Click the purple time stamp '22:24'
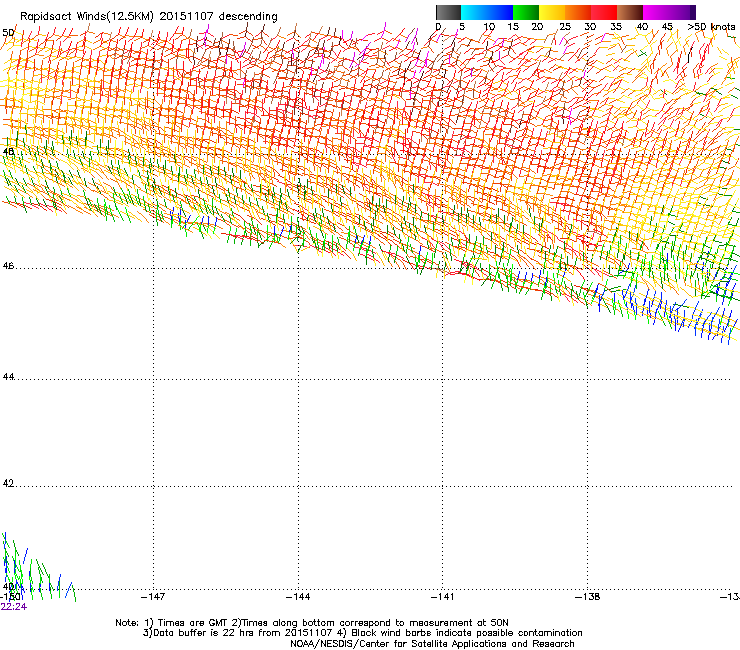Screen dimensions: 740x650 tap(14, 607)
